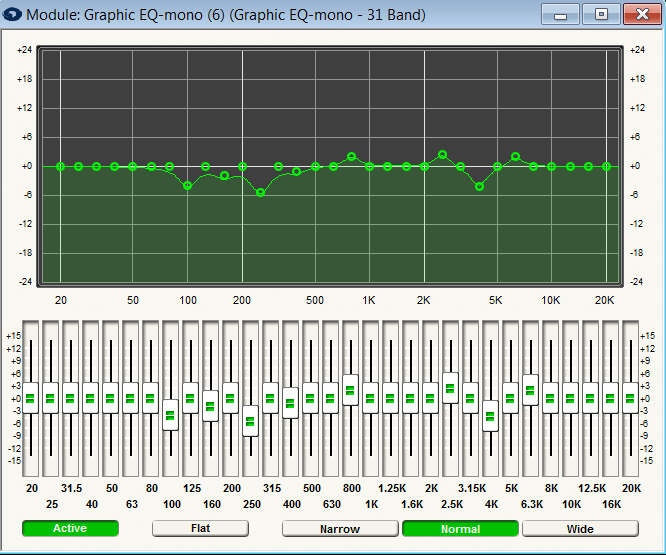Viewport: 666px width, 555px height.
Task: Click the 2.5K boost node on graph
Action: pyautogui.click(x=443, y=155)
